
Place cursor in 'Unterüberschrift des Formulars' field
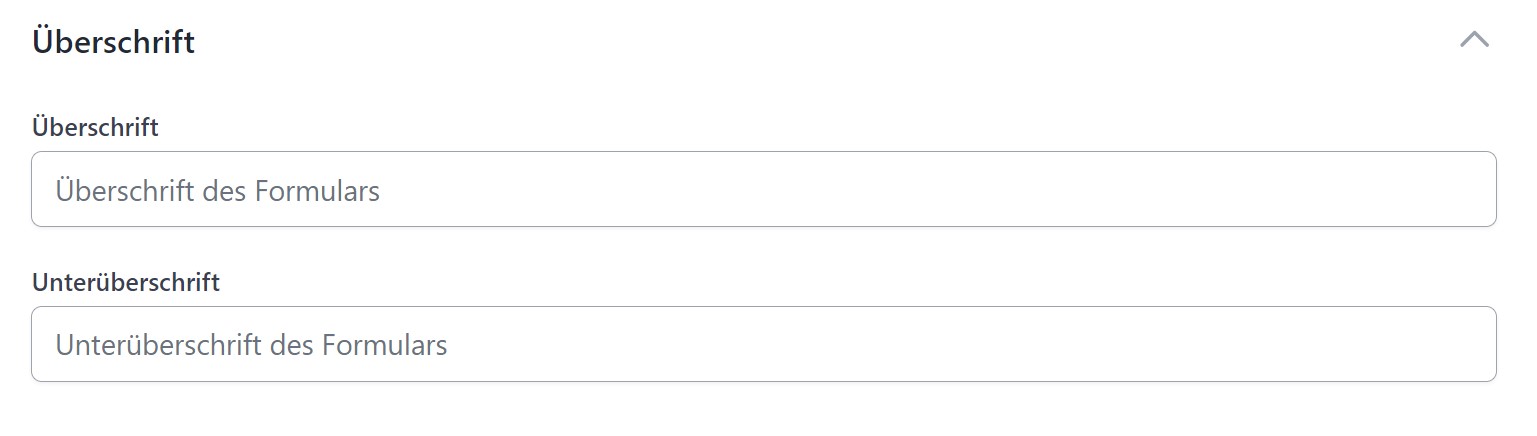[x=763, y=344]
